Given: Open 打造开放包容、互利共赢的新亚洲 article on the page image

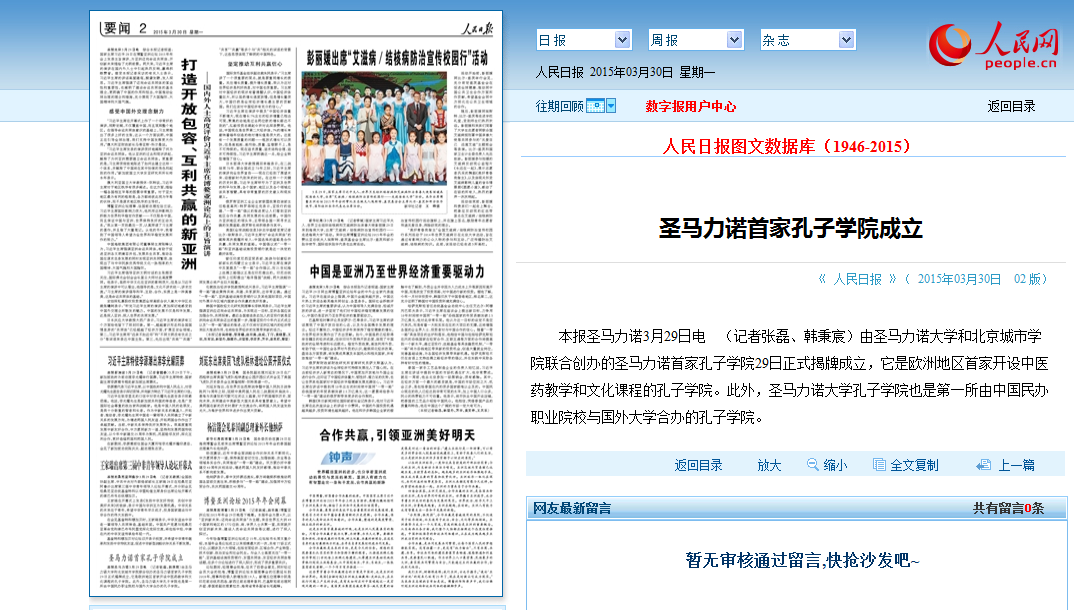Looking at the screenshot, I should click(x=189, y=164).
